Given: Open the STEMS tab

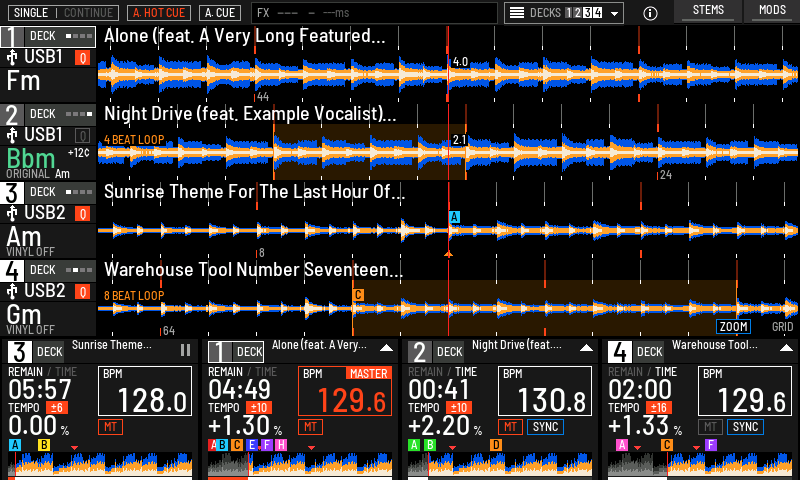Looking at the screenshot, I should coord(708,11).
